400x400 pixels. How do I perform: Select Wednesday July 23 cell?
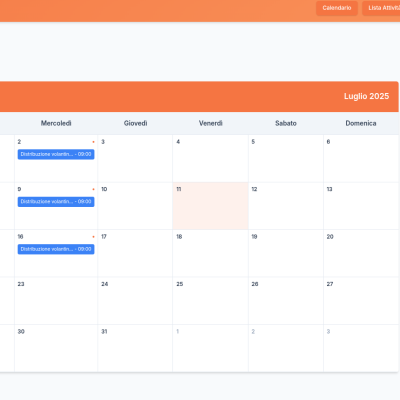click(x=56, y=301)
